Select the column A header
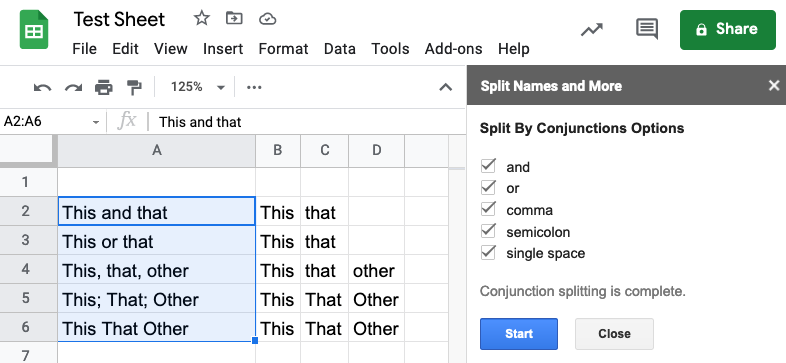Image resolution: width=786 pixels, height=363 pixels. (x=157, y=150)
